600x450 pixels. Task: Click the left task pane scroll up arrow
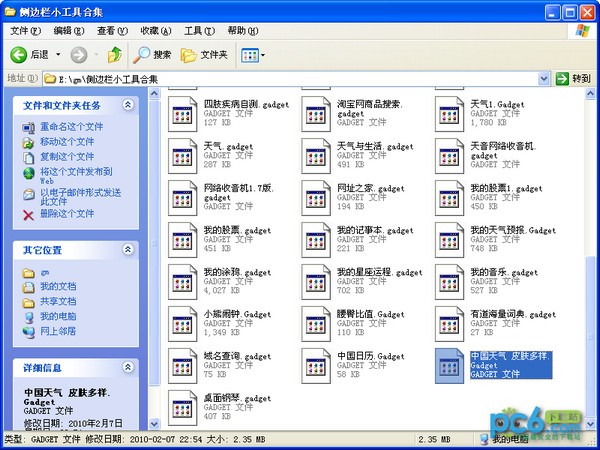pyautogui.click(x=154, y=93)
